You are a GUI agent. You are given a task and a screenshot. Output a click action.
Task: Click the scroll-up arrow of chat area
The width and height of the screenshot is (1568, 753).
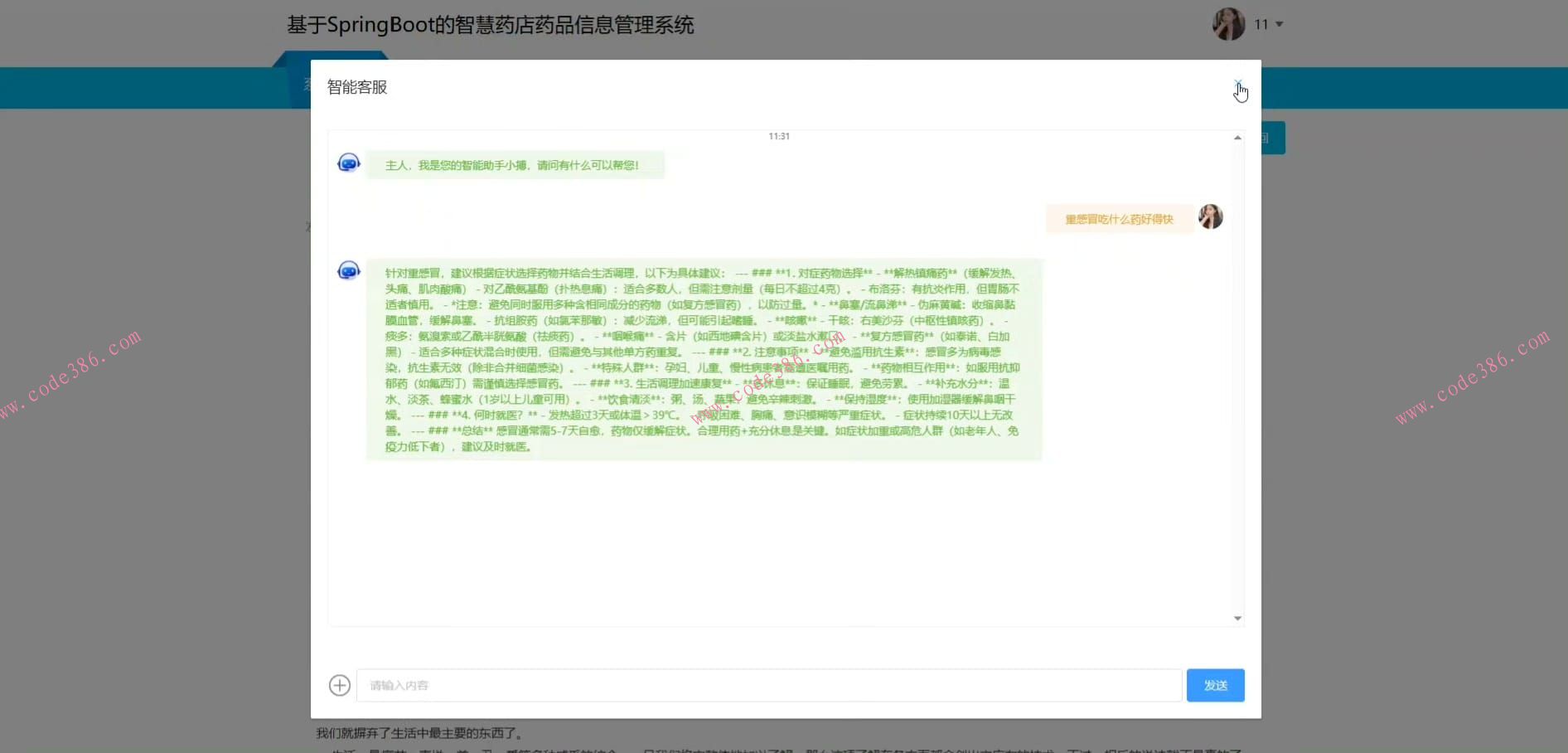point(1238,137)
